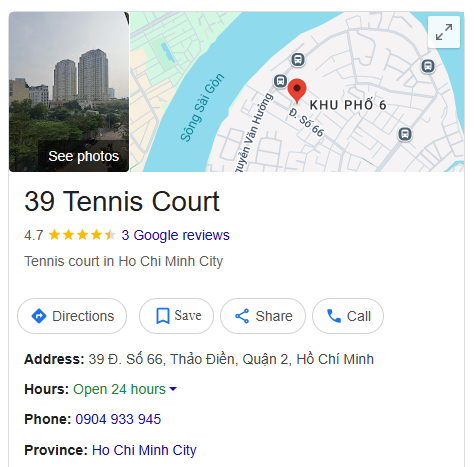Expand the Open 24 hours dropdown arrow

173,389
